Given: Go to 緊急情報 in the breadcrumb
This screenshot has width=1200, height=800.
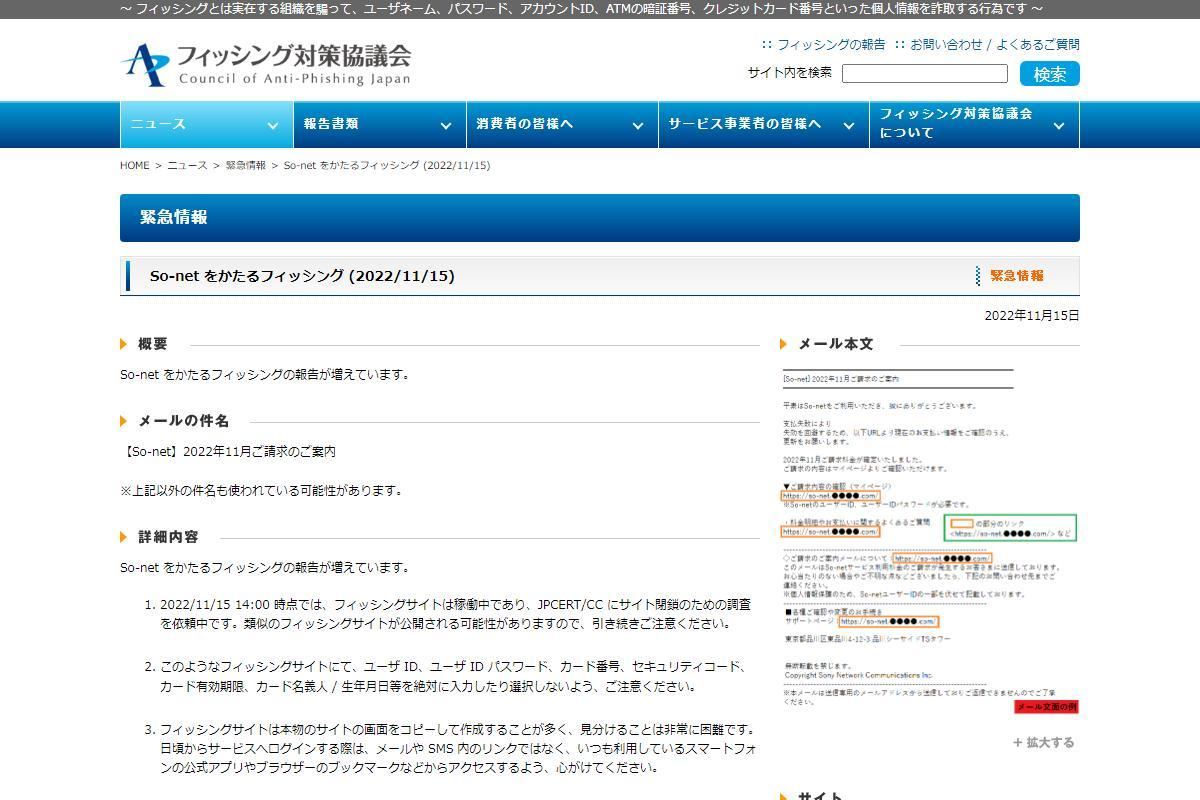Looking at the screenshot, I should click(x=246, y=166).
